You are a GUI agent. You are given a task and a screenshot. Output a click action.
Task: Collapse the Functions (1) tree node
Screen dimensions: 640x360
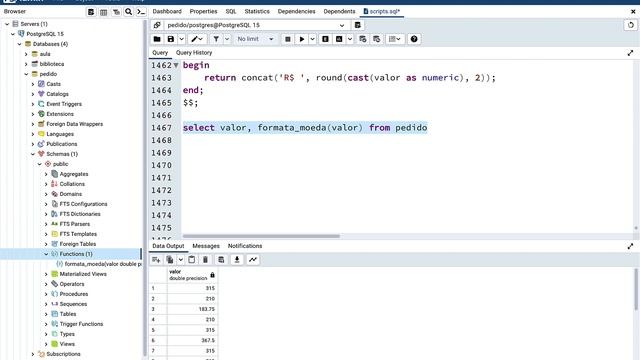[46, 254]
